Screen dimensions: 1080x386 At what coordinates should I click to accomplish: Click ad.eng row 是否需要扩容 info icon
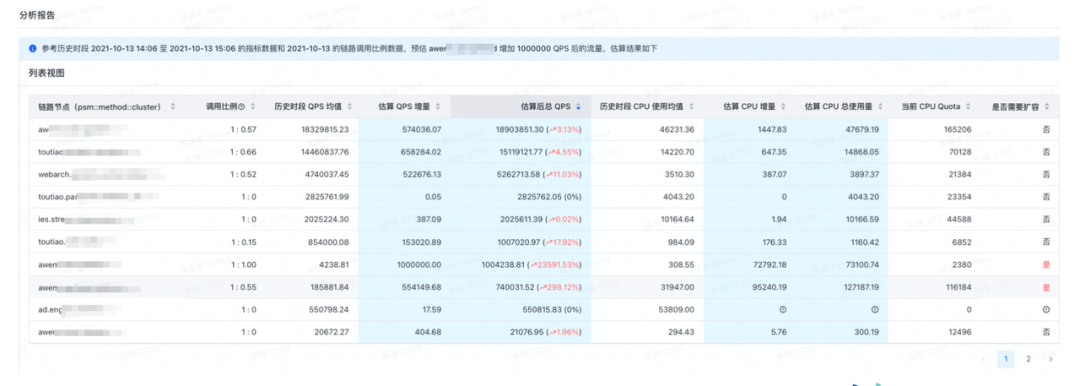click(x=1046, y=309)
